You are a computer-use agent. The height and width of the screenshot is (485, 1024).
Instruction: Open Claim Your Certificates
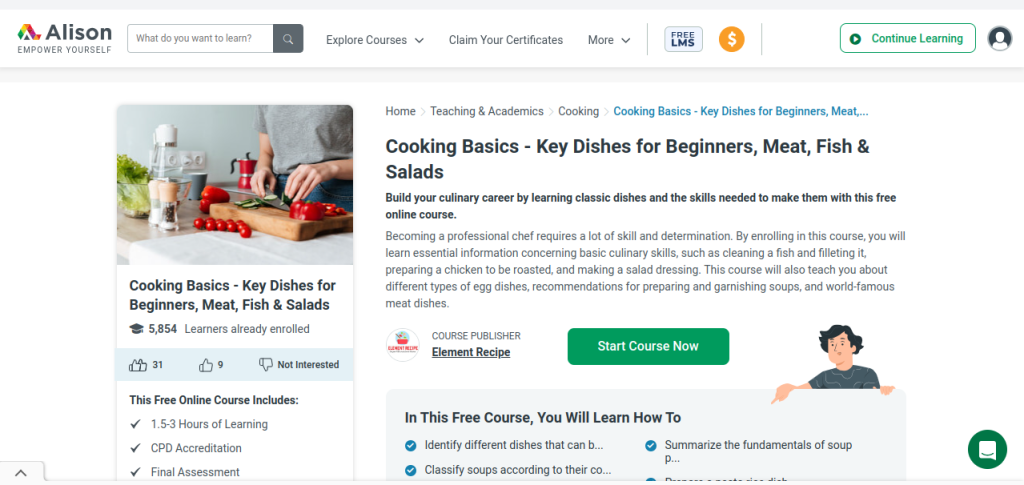(x=505, y=40)
